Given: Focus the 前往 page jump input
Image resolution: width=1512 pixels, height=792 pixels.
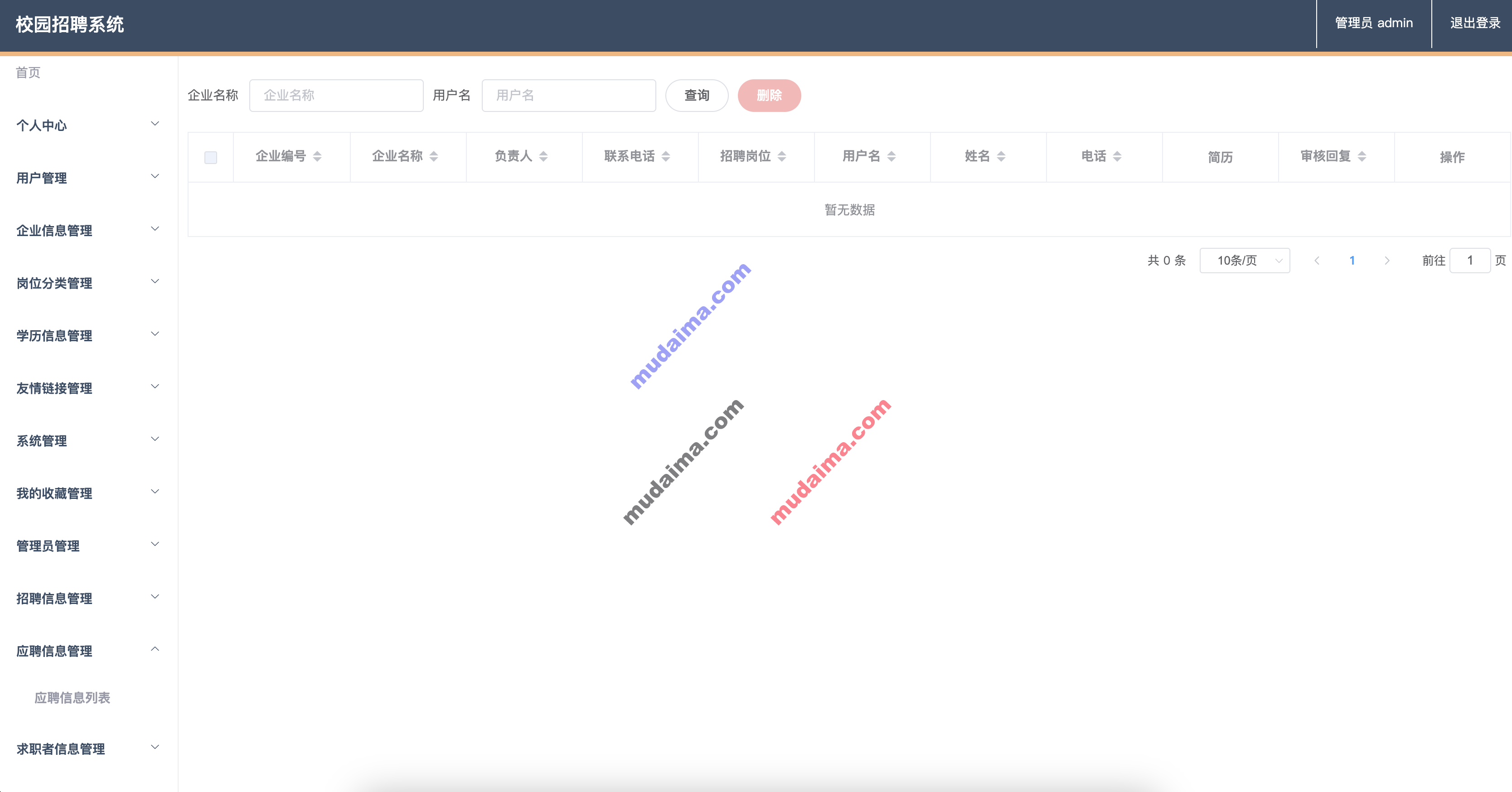Looking at the screenshot, I should [1470, 261].
